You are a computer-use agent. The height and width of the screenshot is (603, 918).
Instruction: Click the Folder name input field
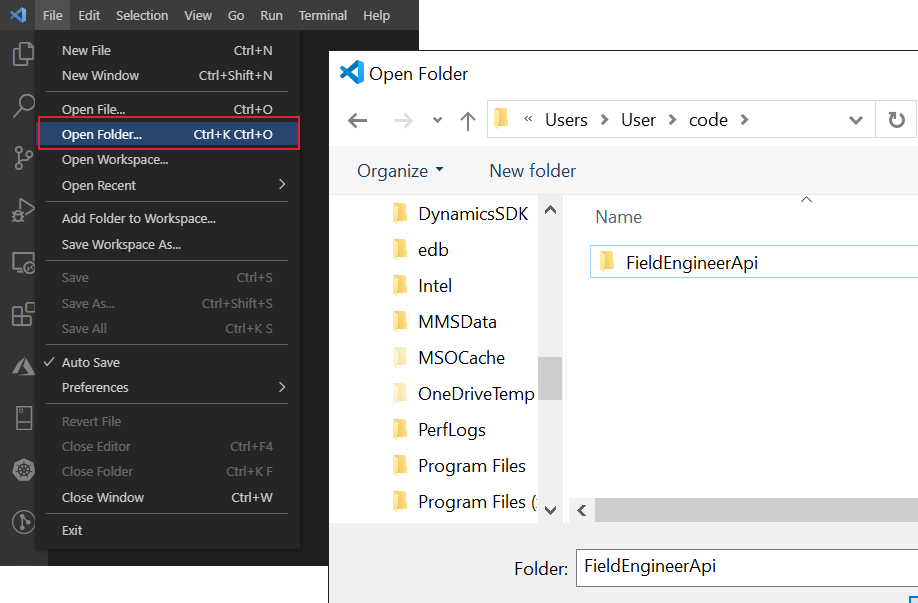(x=747, y=567)
